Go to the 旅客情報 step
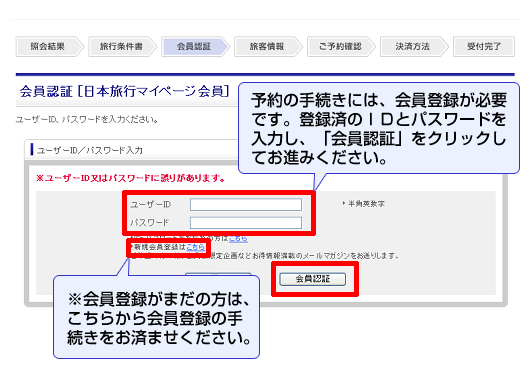This screenshot has width=530, height=377. (268, 47)
